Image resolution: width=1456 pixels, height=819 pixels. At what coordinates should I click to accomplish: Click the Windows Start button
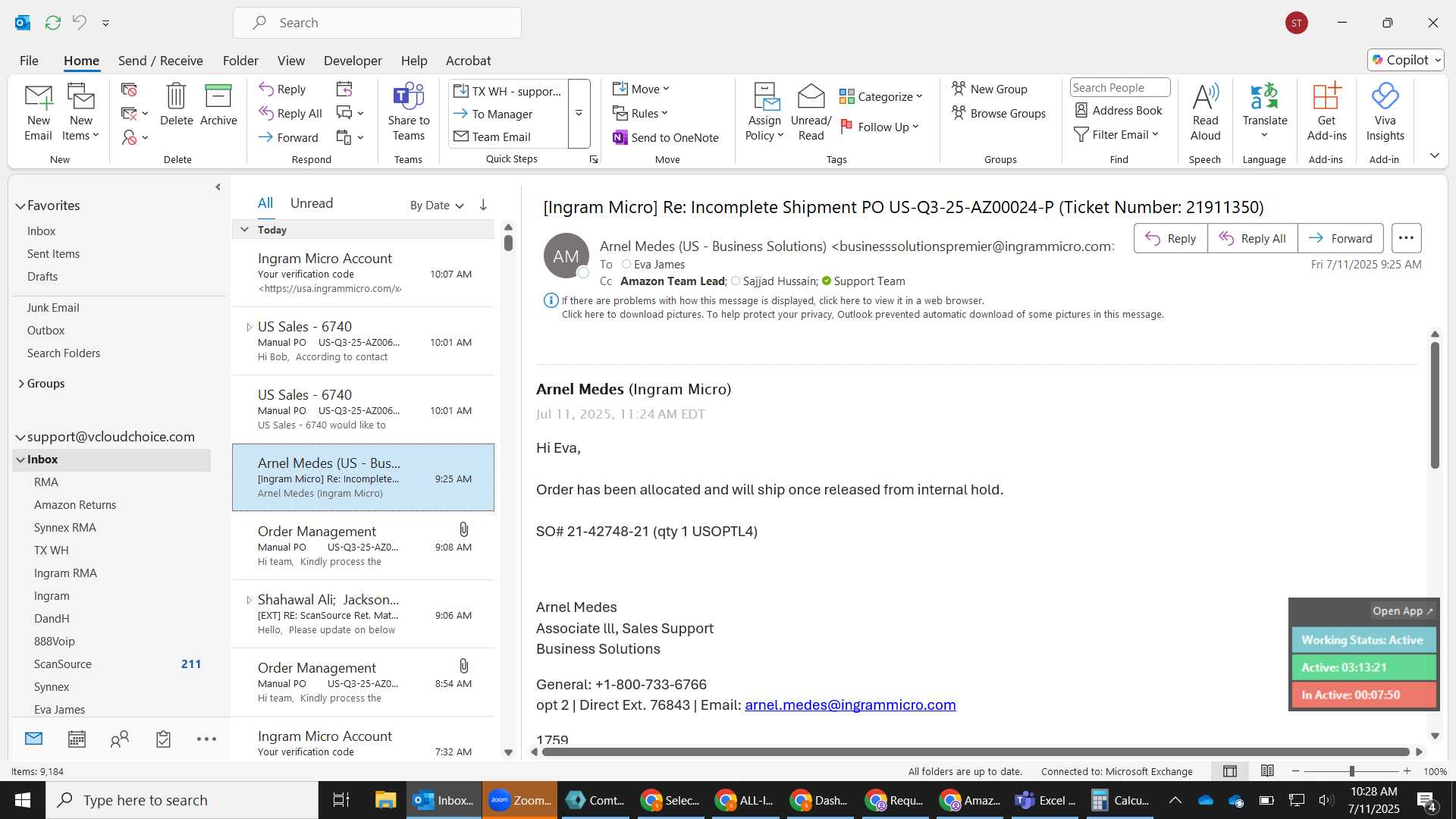(x=23, y=800)
